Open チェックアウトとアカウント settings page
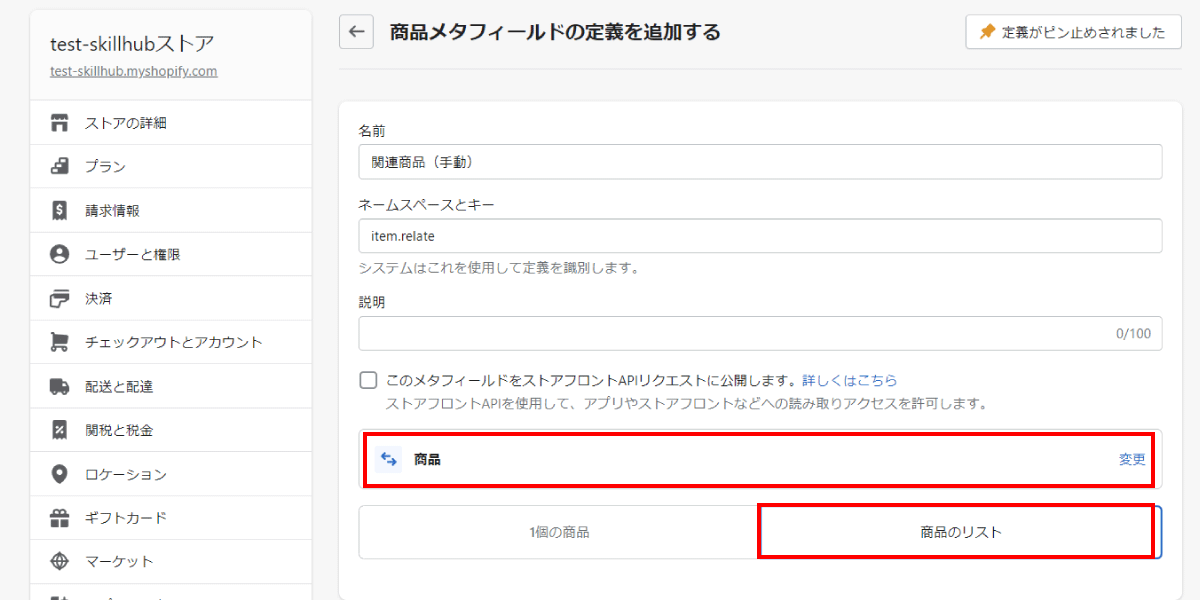This screenshot has height=600, width=1200. pos(171,342)
